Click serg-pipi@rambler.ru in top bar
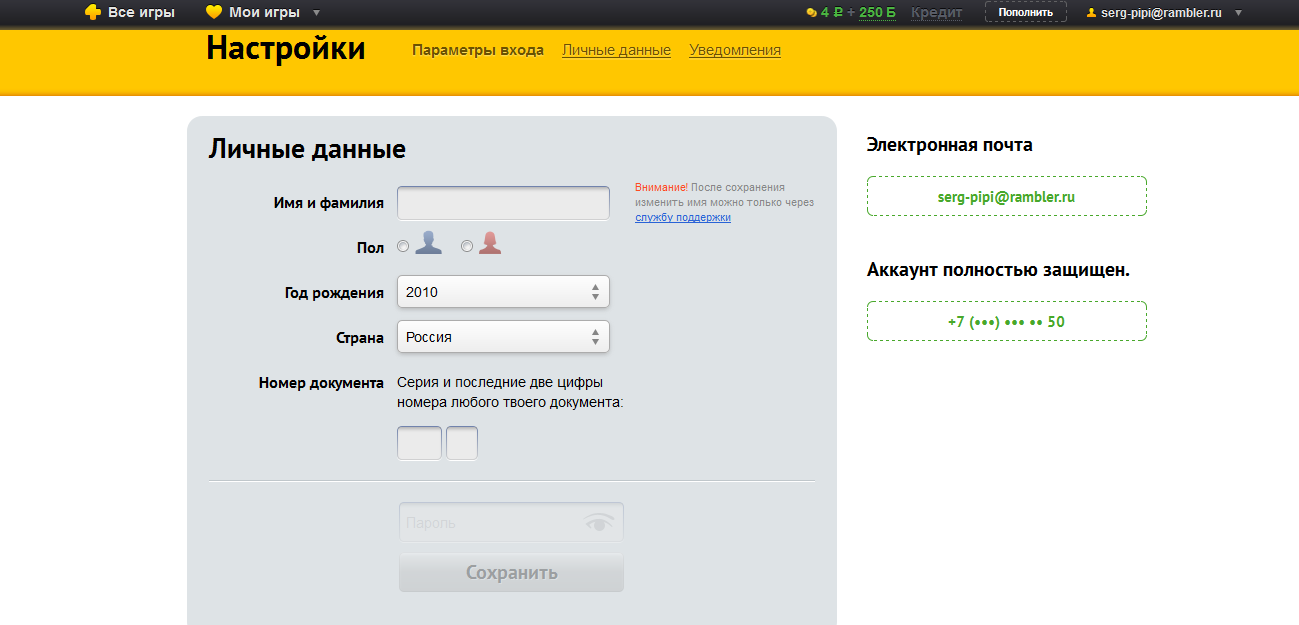The width and height of the screenshot is (1299, 625). tap(1162, 13)
